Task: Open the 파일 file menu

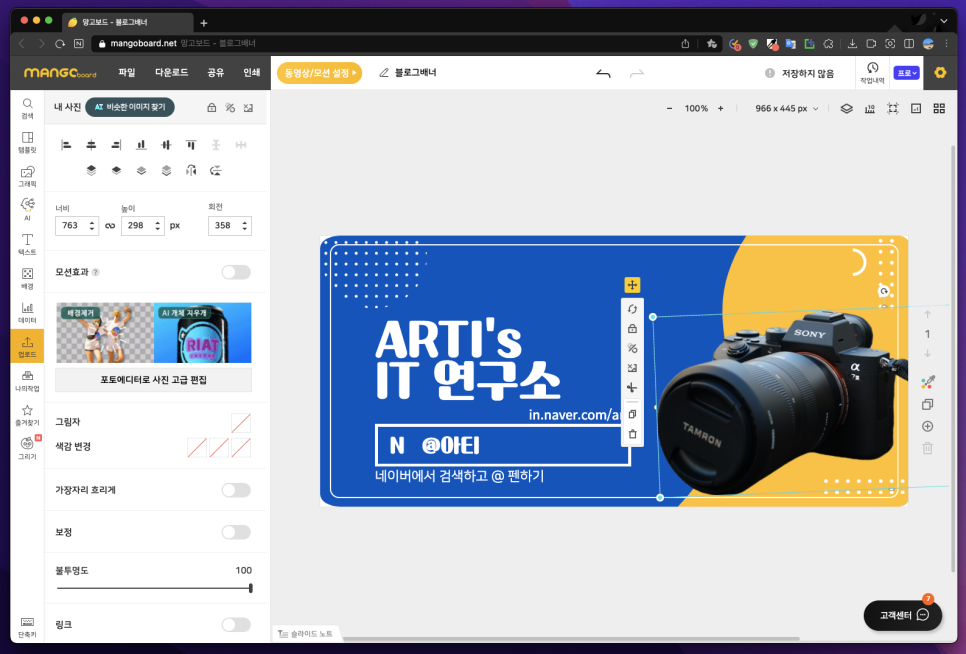Action: [126, 73]
